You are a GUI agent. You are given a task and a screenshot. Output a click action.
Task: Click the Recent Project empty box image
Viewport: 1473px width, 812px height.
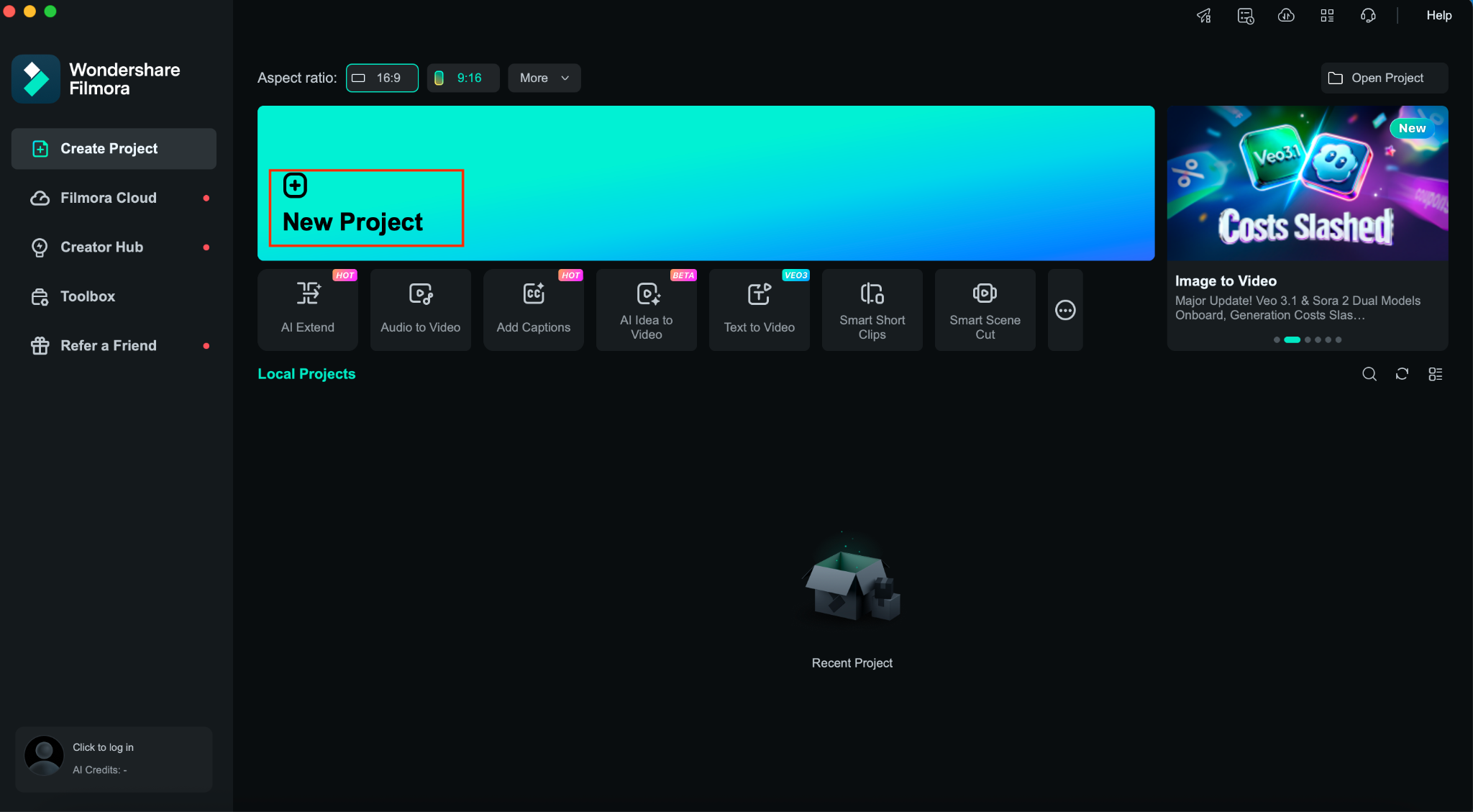point(852,581)
